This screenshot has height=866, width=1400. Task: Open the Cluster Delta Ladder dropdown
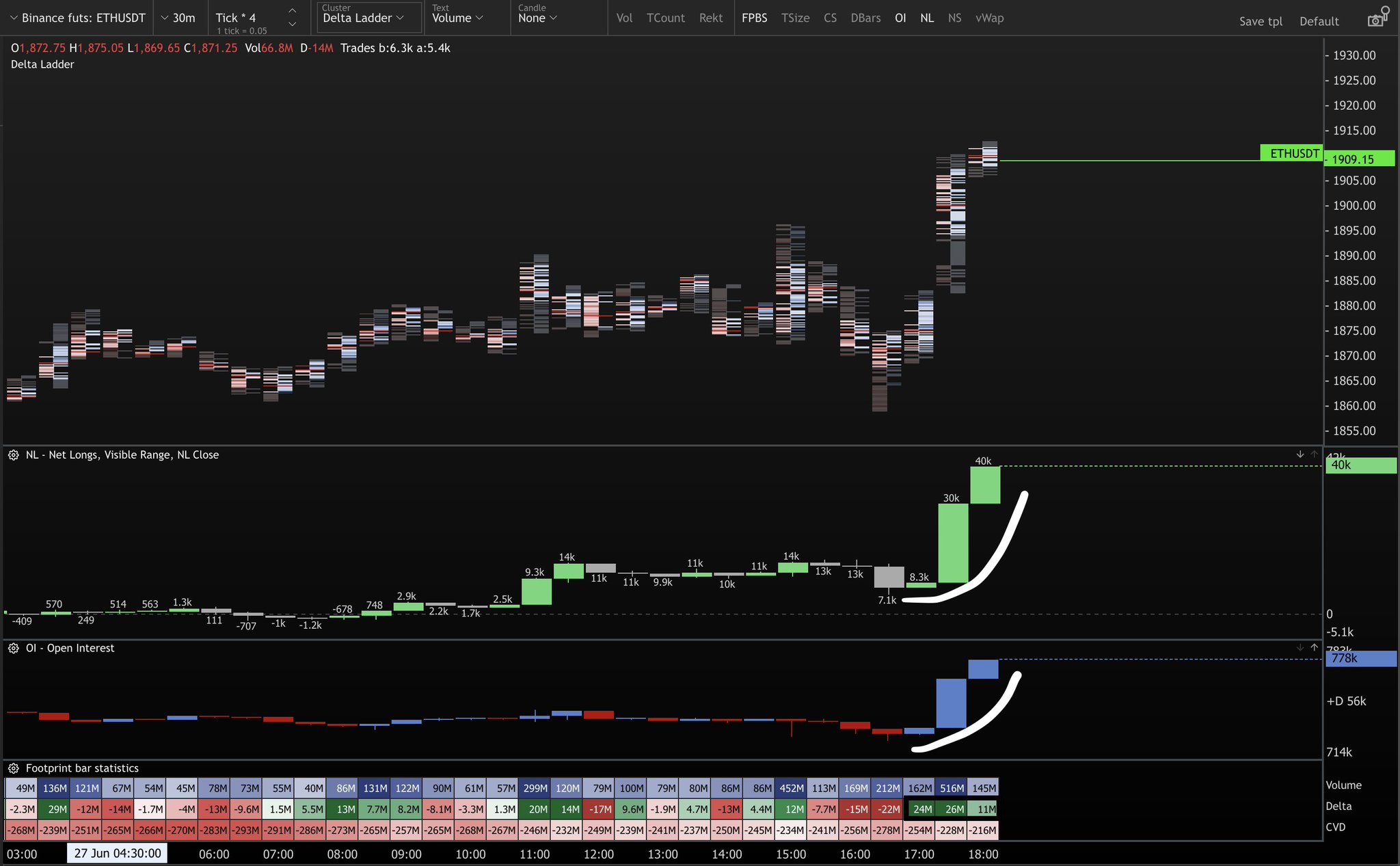click(368, 18)
